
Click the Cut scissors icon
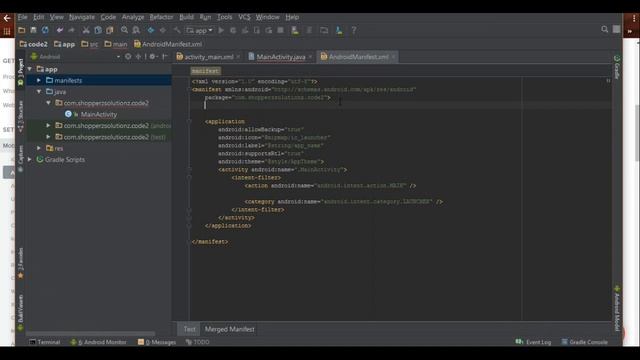click(x=86, y=30)
